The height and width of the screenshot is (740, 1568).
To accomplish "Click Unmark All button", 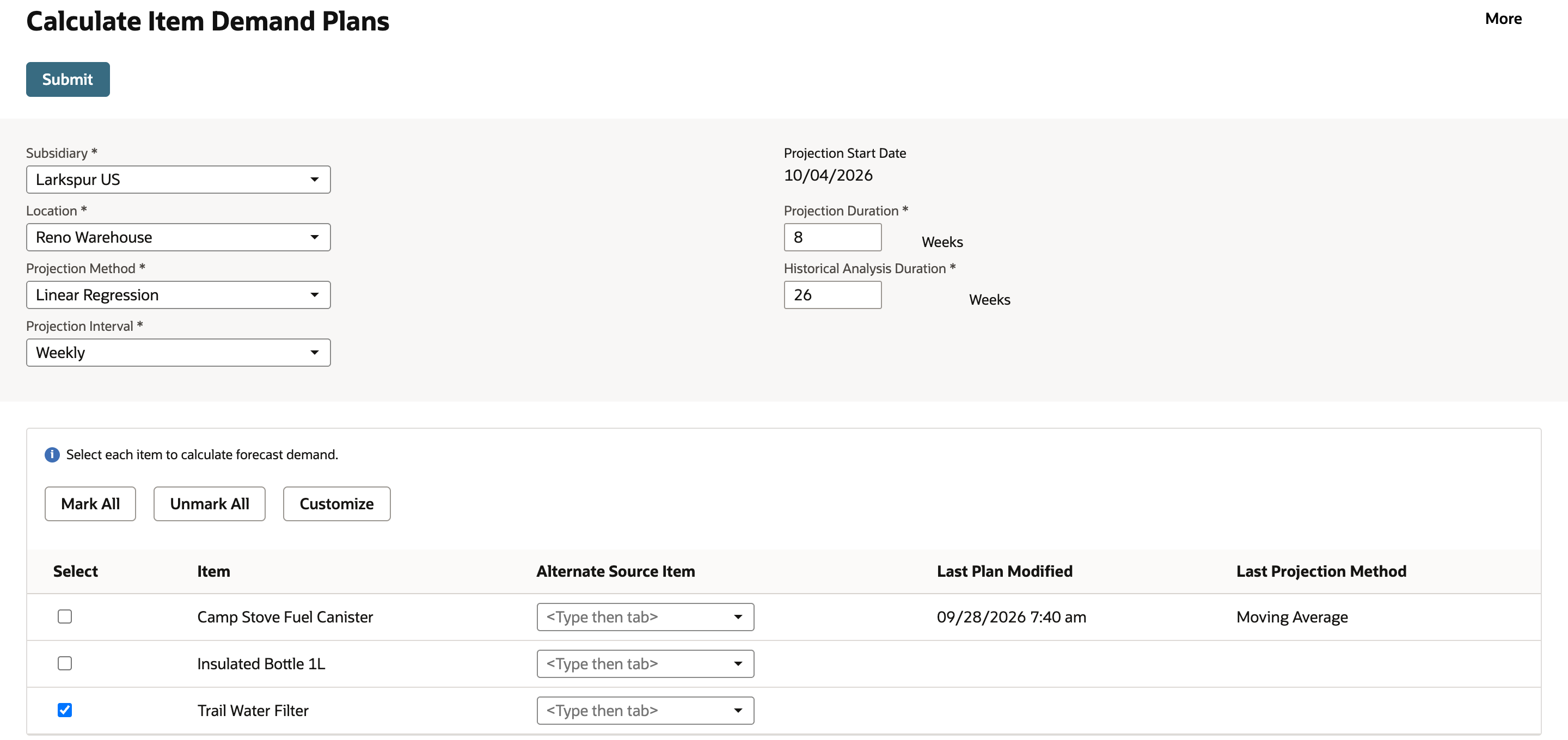I will pos(210,504).
